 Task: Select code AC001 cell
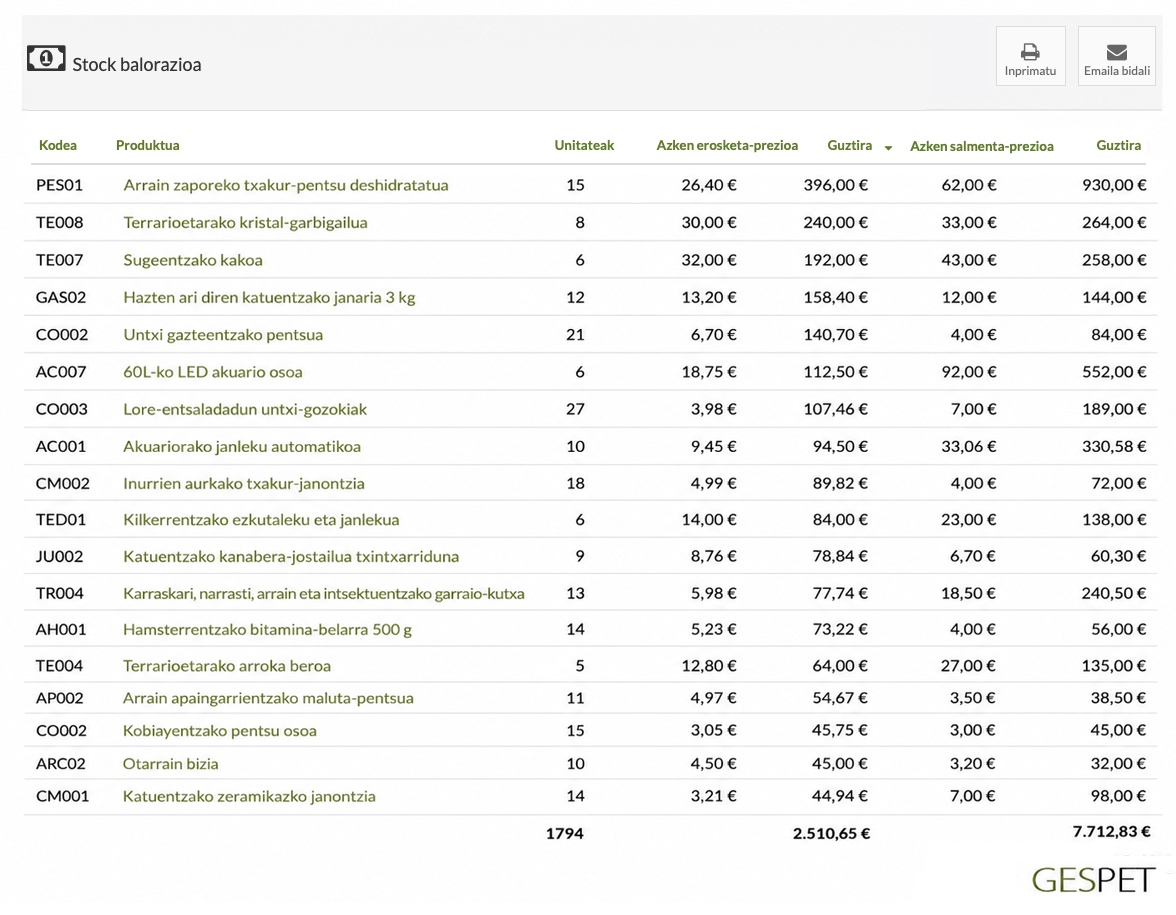coord(61,447)
